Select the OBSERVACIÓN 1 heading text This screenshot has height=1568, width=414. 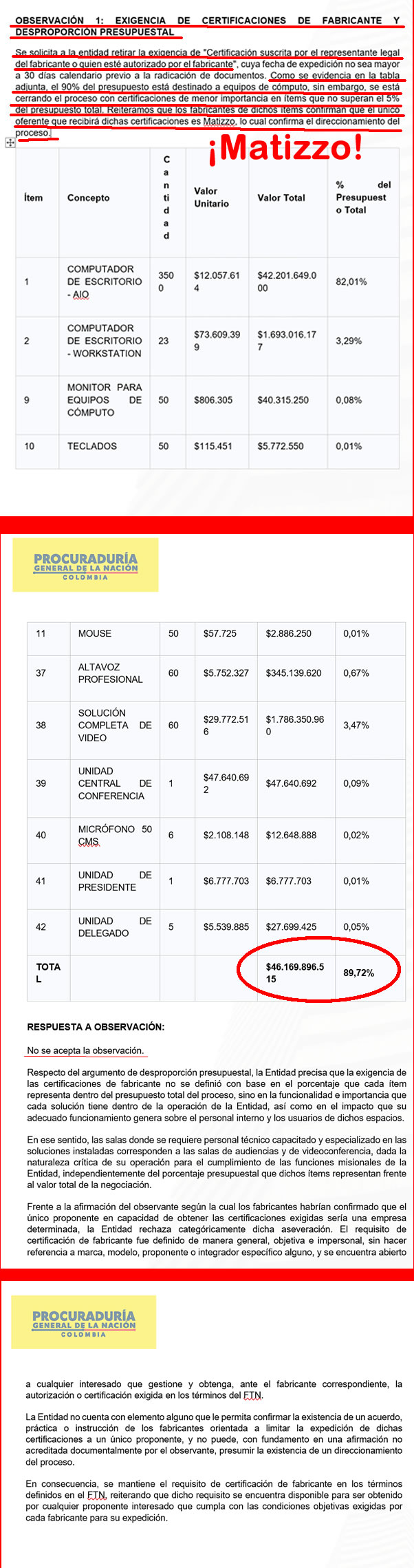pyautogui.click(x=207, y=26)
